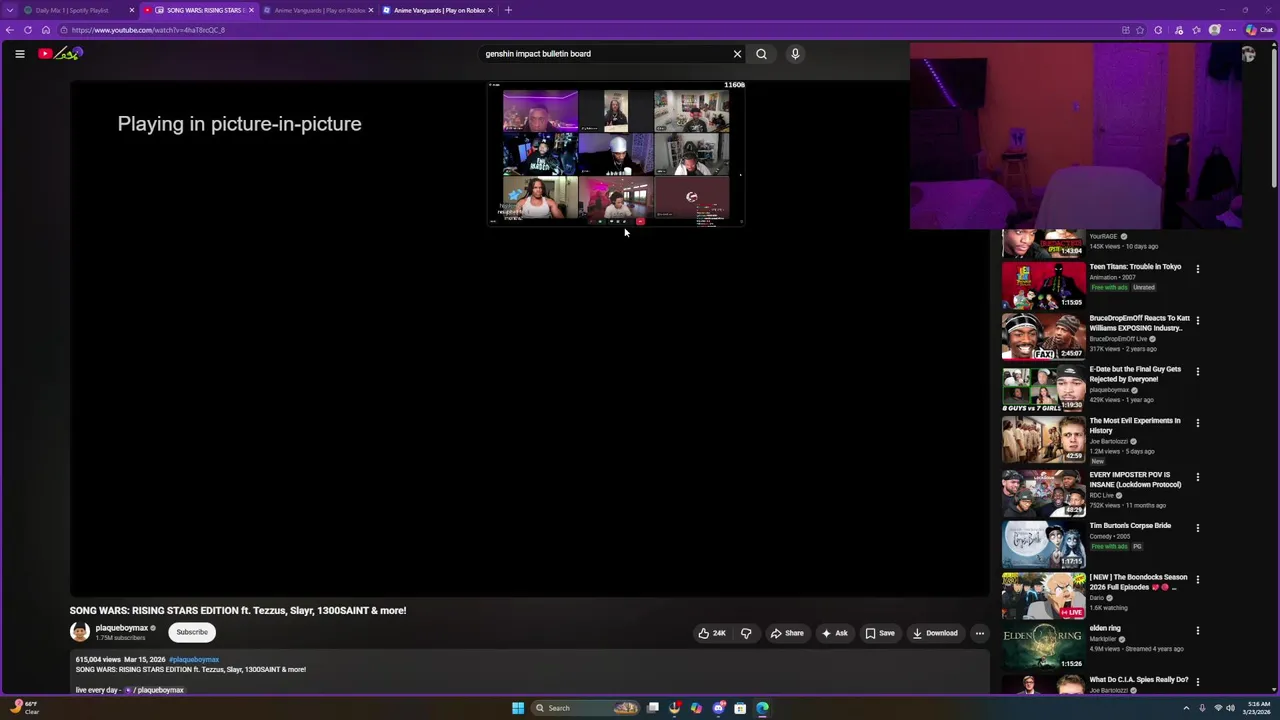Switch to second Anime Vanguards tab
The width and height of the screenshot is (1280, 720).
click(x=438, y=10)
